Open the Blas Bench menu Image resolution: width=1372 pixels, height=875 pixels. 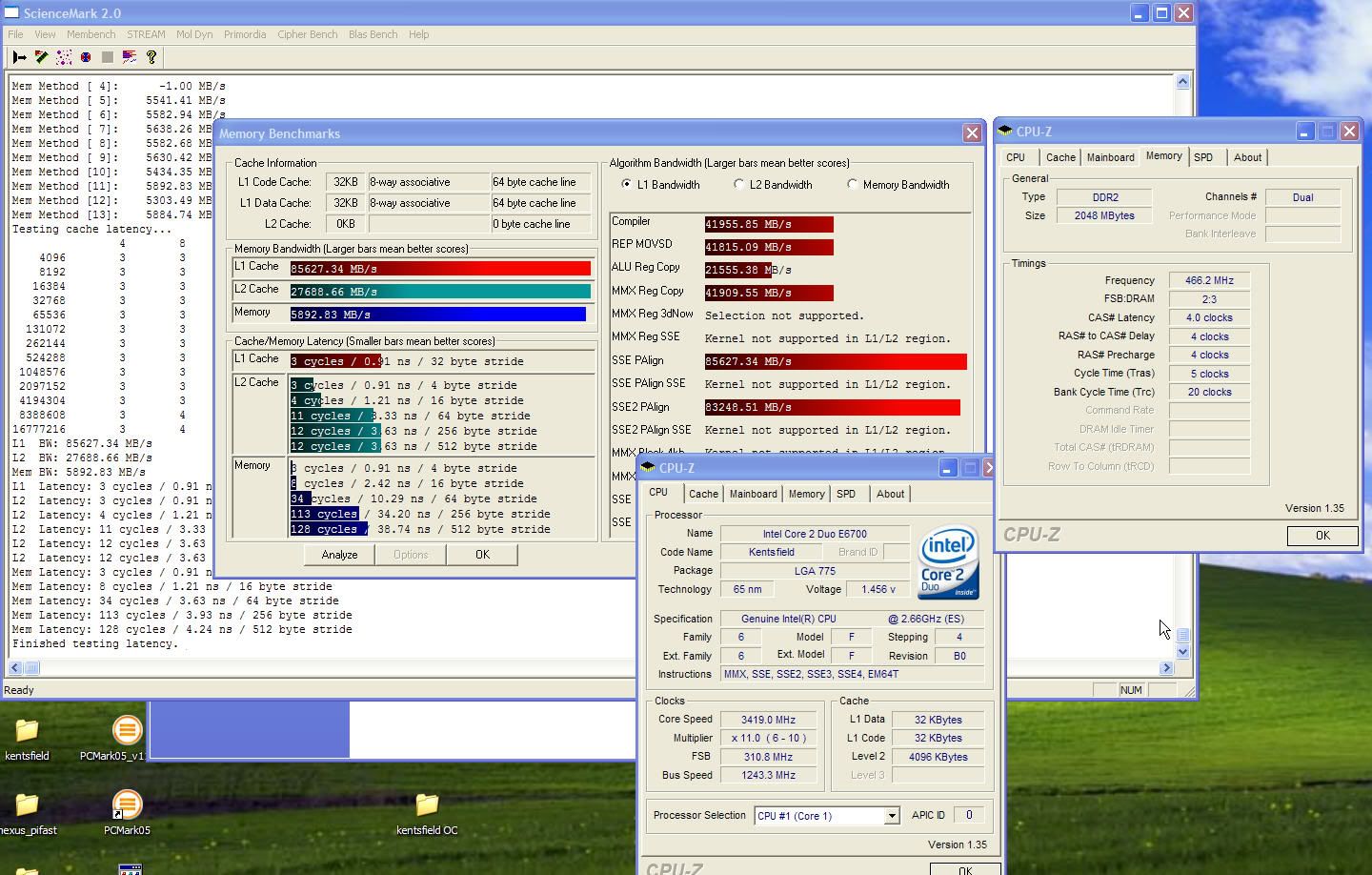(x=373, y=34)
